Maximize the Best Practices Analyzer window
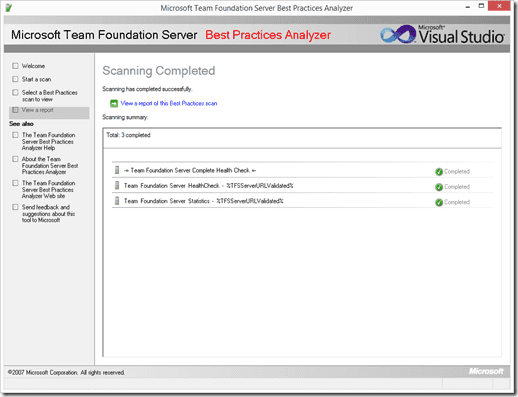The image size is (518, 397). [481, 6]
